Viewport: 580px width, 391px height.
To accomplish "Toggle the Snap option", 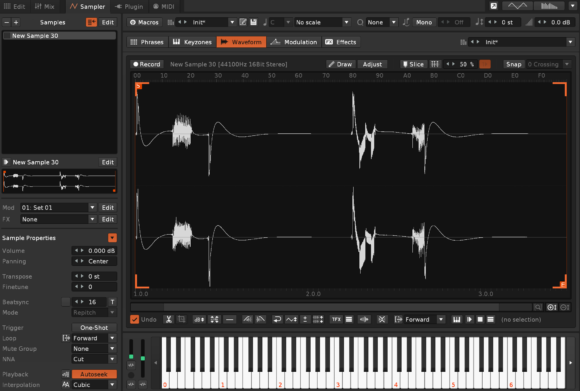I will click(x=513, y=64).
